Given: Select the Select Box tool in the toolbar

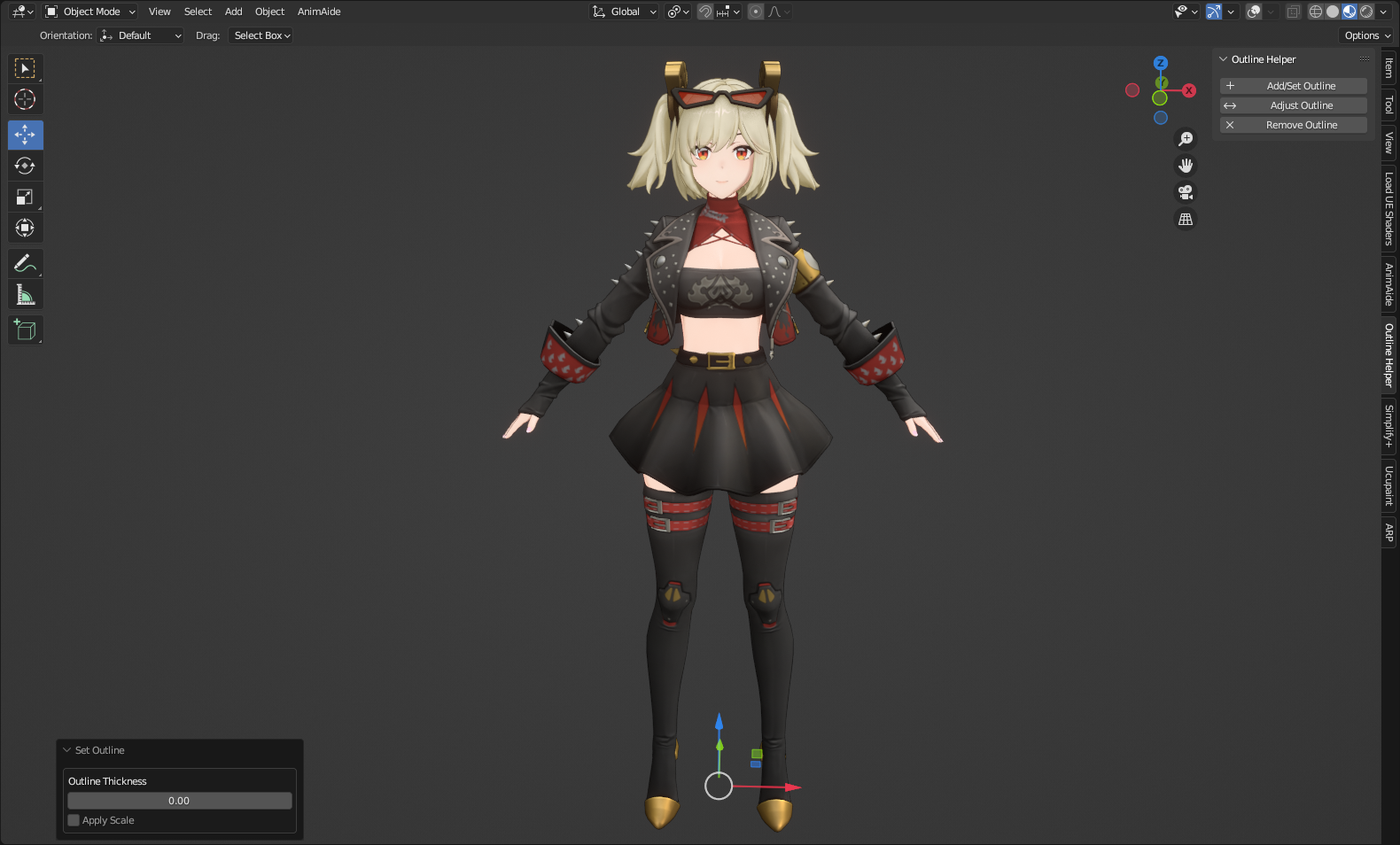Looking at the screenshot, I should tap(25, 68).
